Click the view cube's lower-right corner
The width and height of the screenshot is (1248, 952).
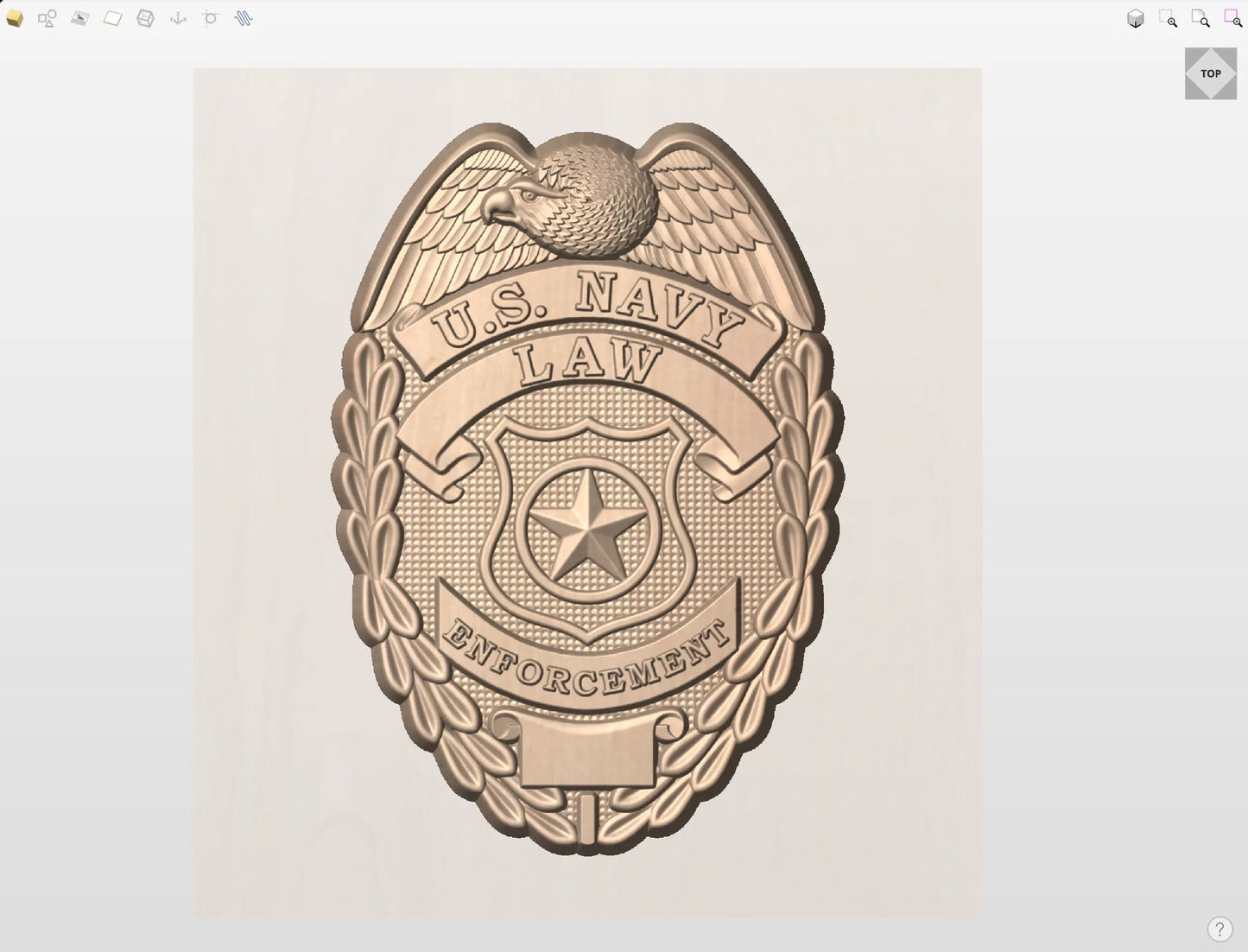tap(1231, 93)
